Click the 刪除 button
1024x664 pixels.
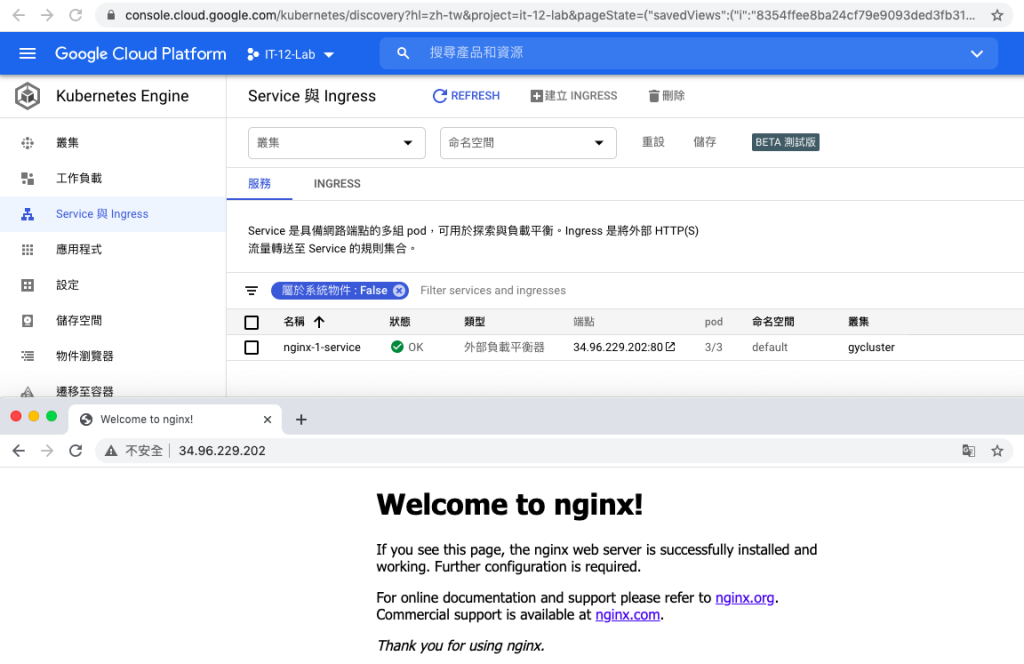(666, 96)
